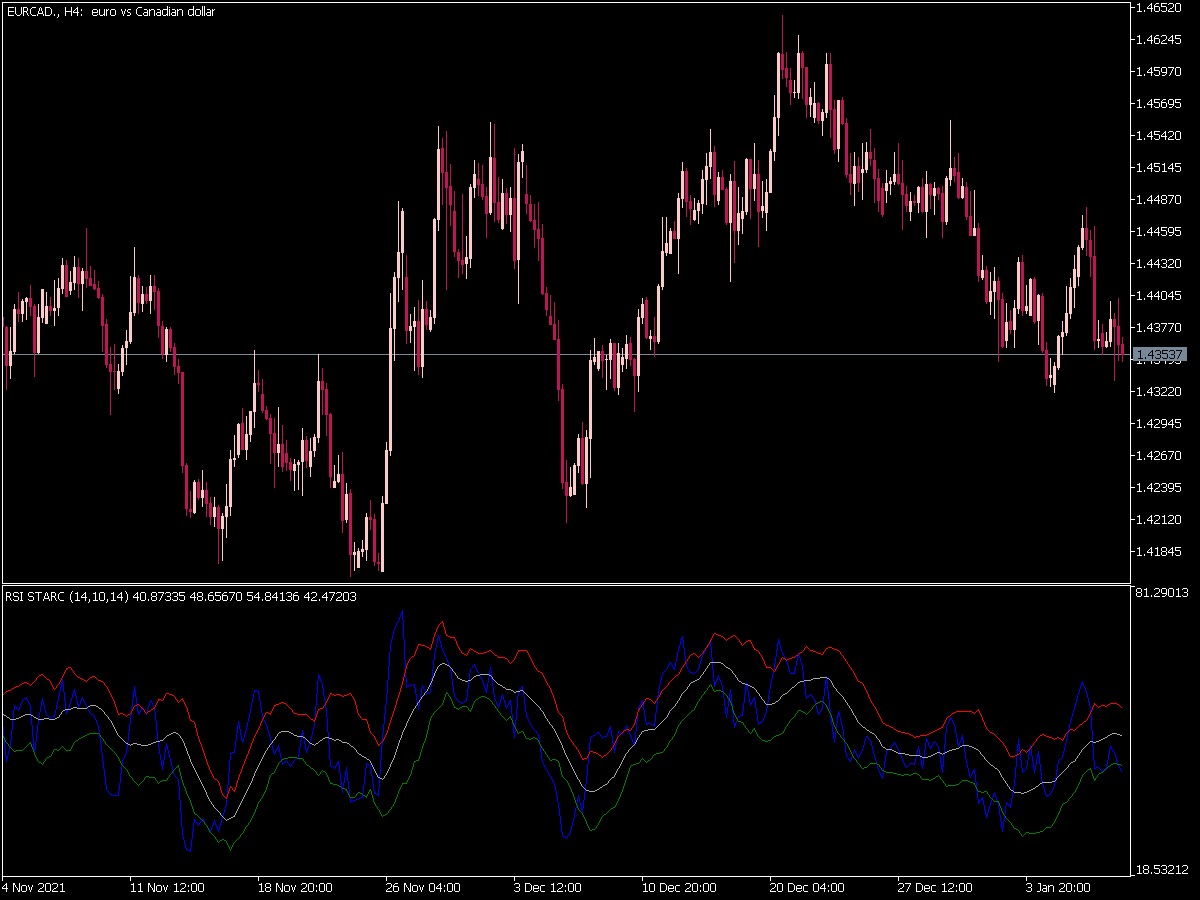This screenshot has height=900, width=1200.
Task: Click the RSI STARC (14,10,14) indicator label
Action: coord(181,597)
